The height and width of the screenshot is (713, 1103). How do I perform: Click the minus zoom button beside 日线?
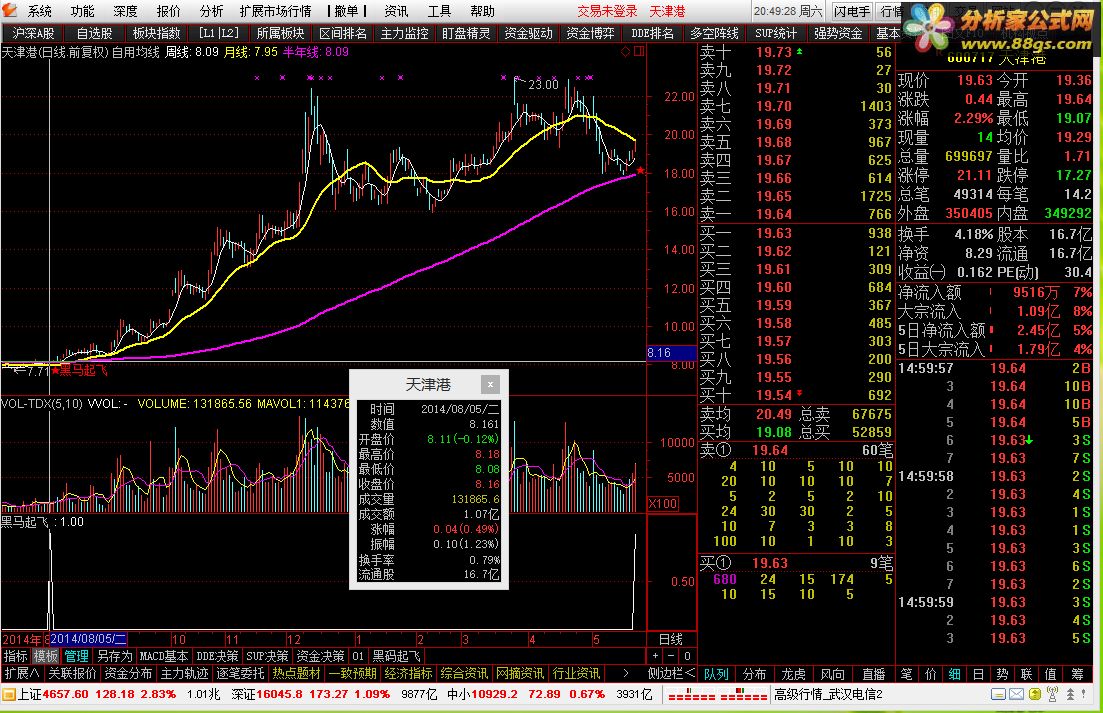[x=671, y=656]
